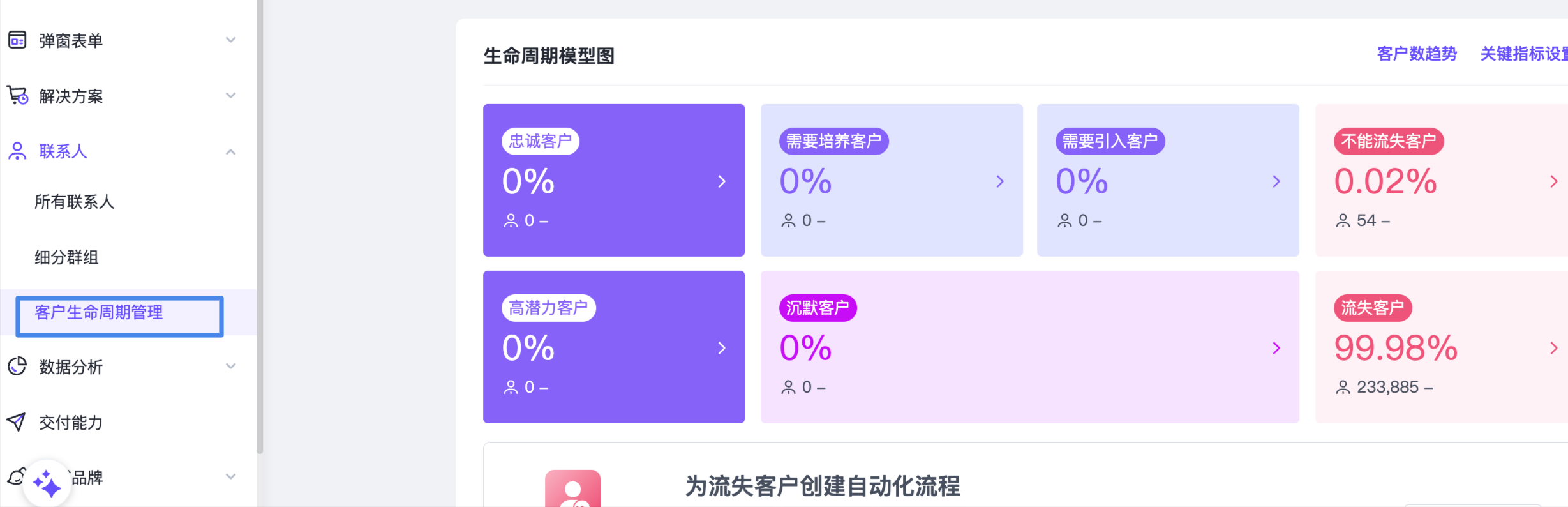Viewport: 1568px width, 507px height.
Task: Expand the 数据分析 menu chevron
Action: pyautogui.click(x=231, y=367)
